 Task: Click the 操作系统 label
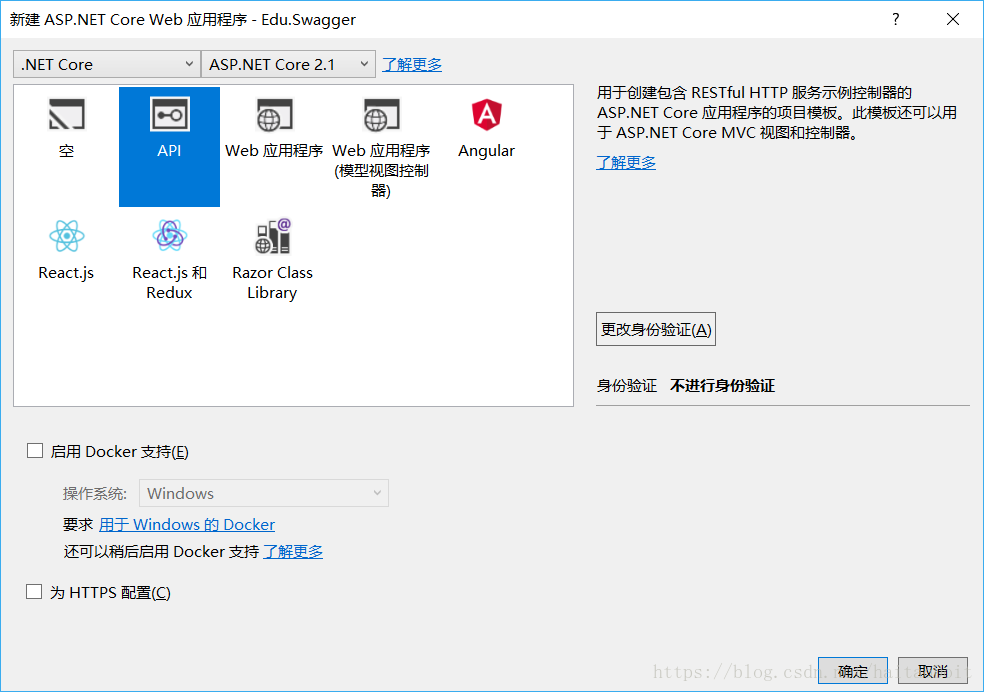point(95,494)
